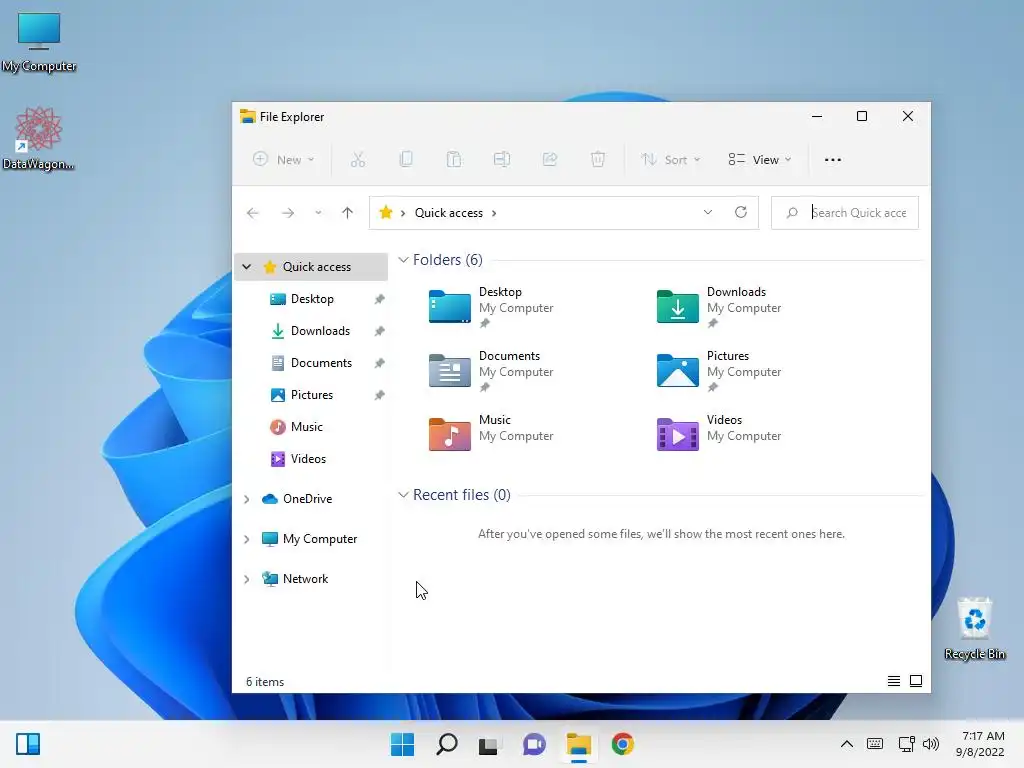Select Desktop in the navigation pane

click(x=312, y=299)
